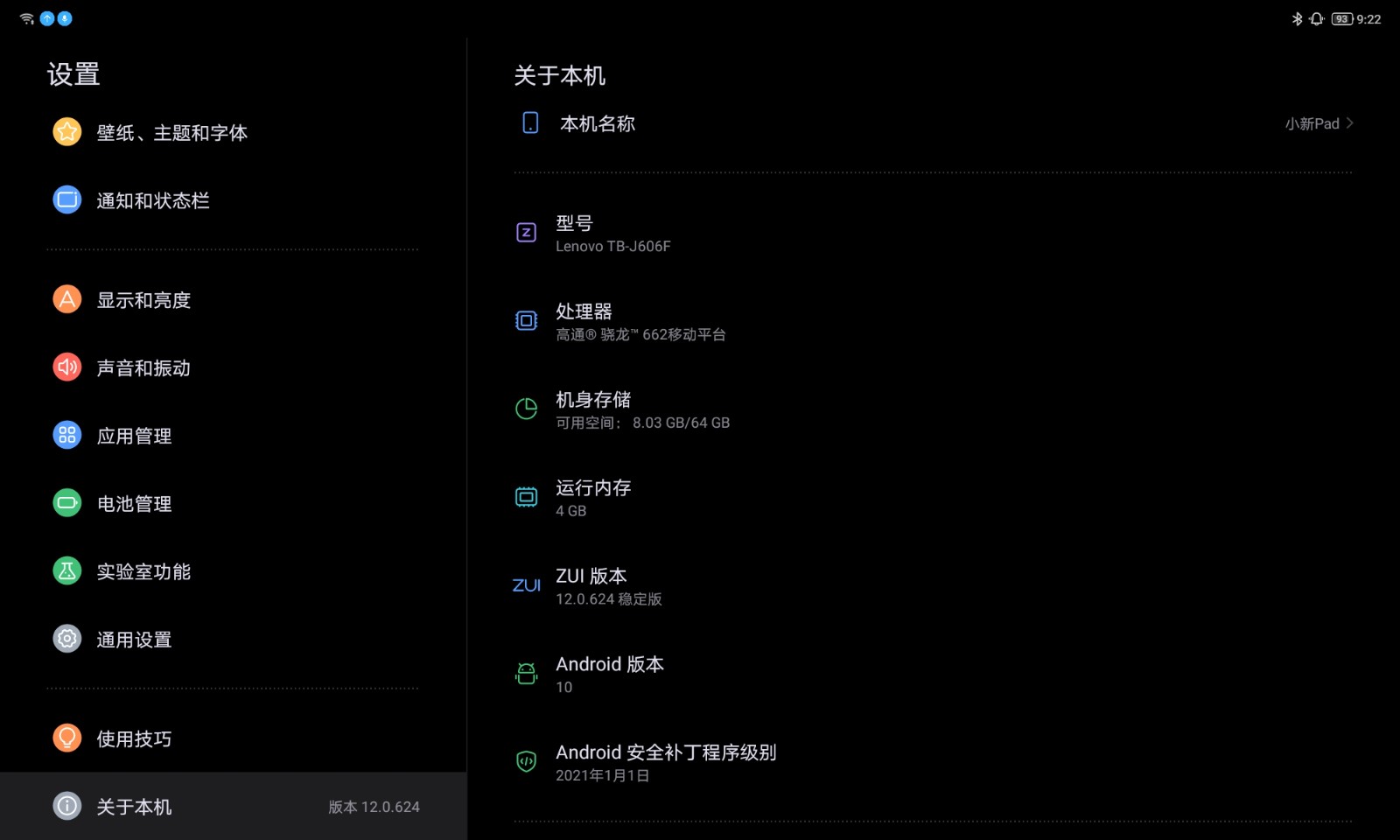Click the 8.03 GB/64 GB storage text

tap(681, 423)
